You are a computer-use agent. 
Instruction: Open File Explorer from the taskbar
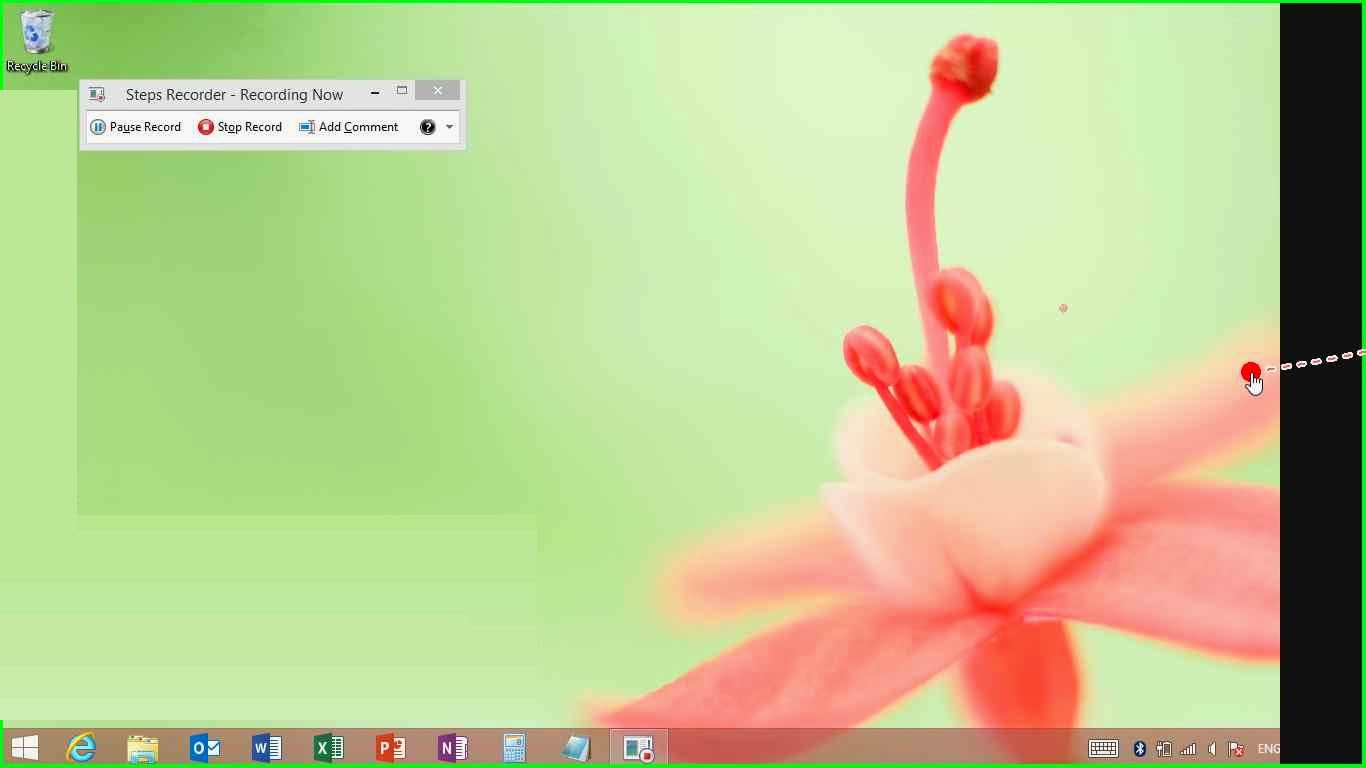(143, 748)
